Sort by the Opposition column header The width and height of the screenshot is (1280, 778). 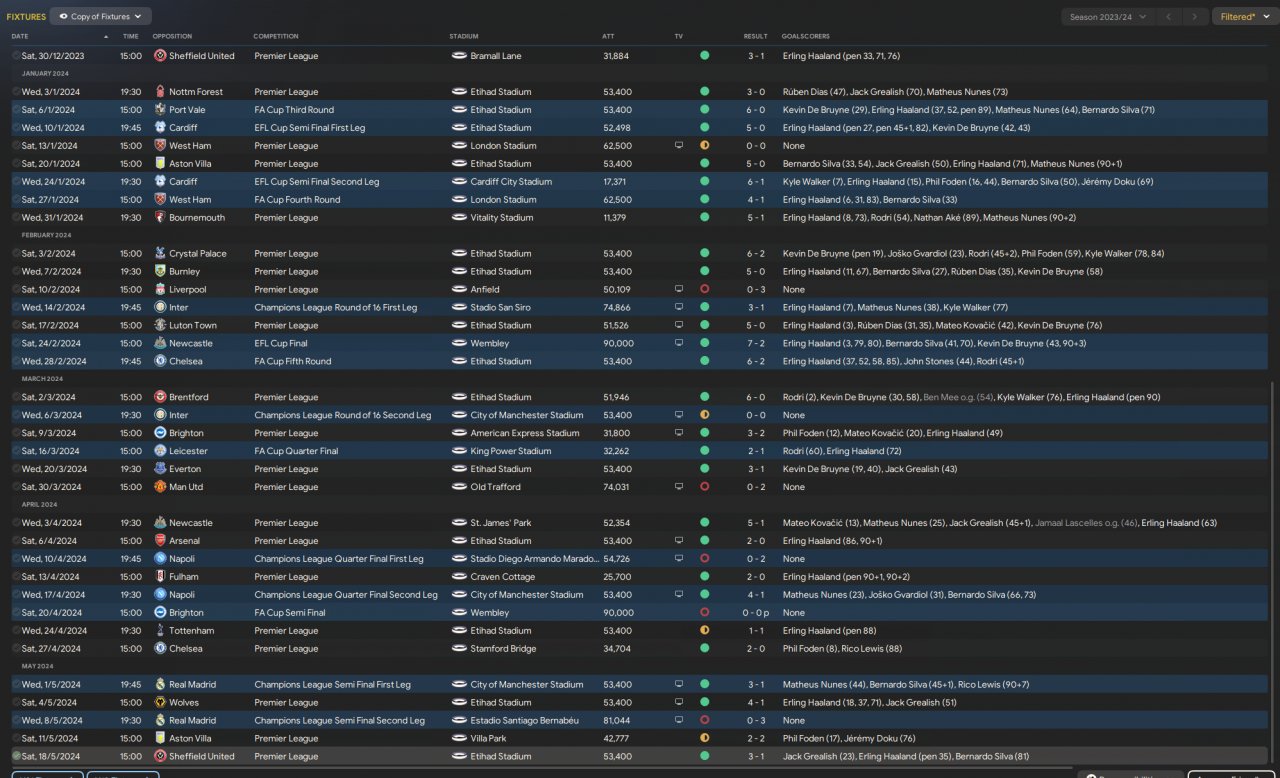coord(172,37)
